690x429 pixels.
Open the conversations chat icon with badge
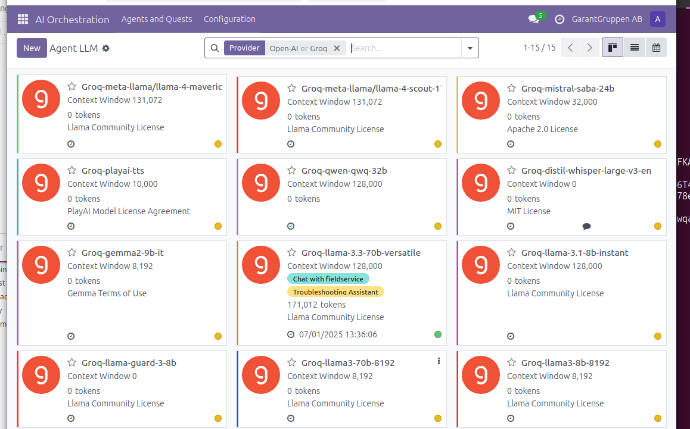pos(535,18)
